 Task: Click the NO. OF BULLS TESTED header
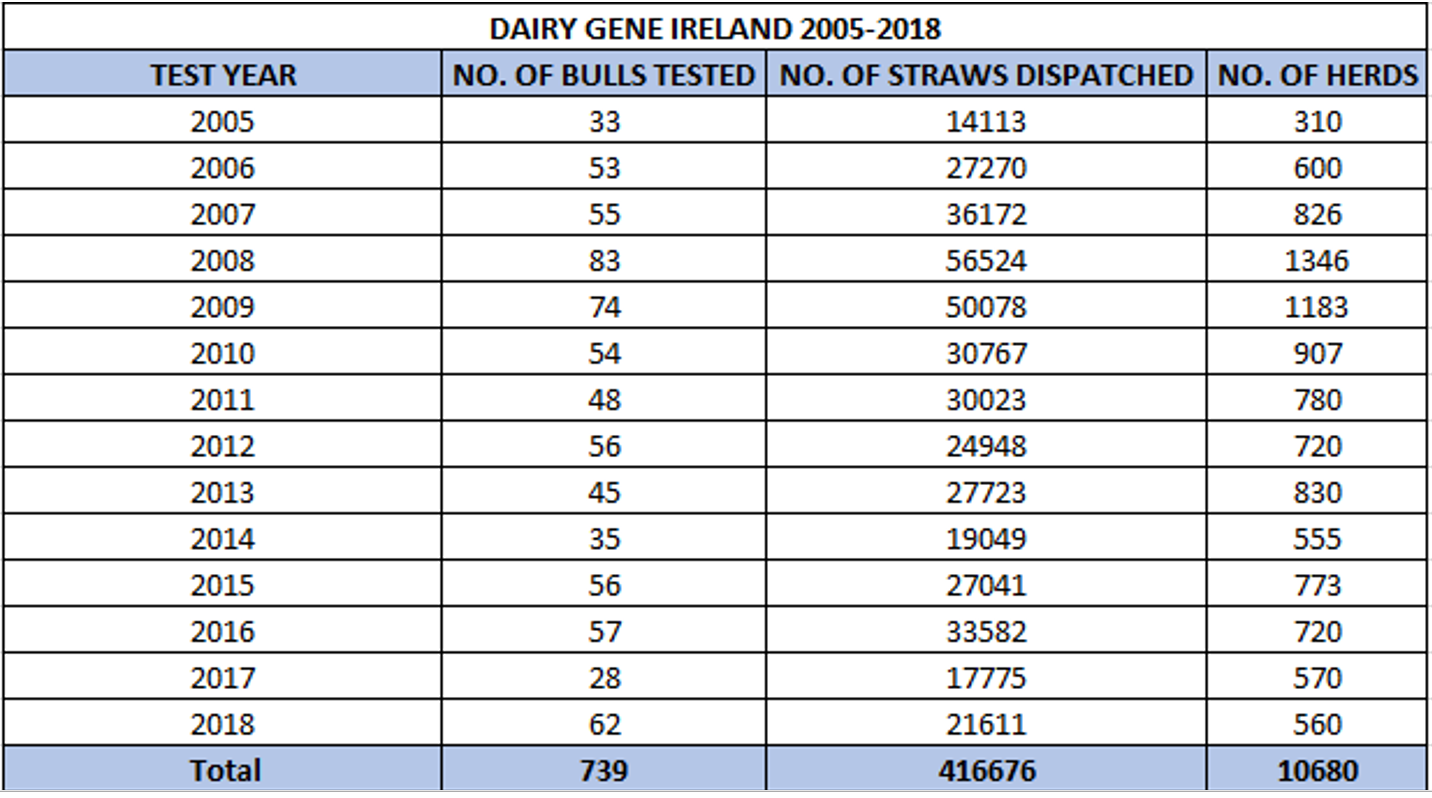coord(604,75)
